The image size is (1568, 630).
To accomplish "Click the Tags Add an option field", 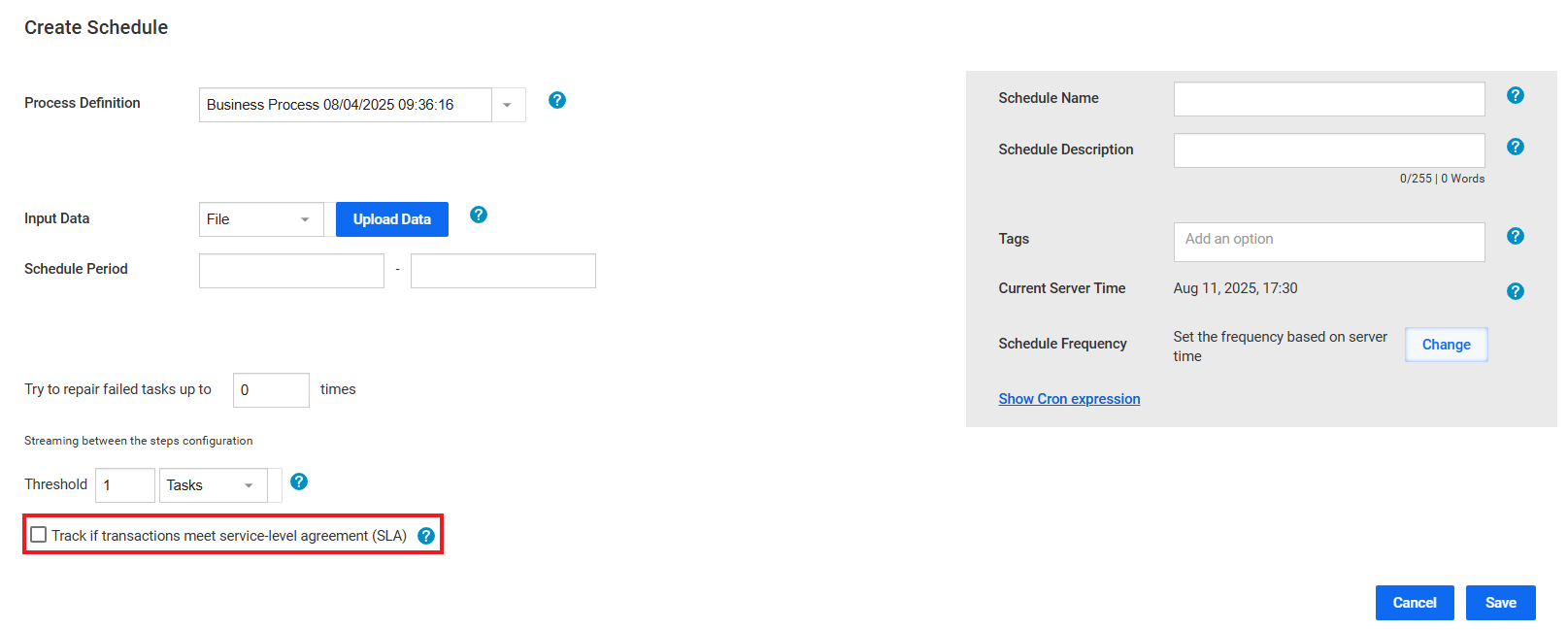I will click(1329, 242).
